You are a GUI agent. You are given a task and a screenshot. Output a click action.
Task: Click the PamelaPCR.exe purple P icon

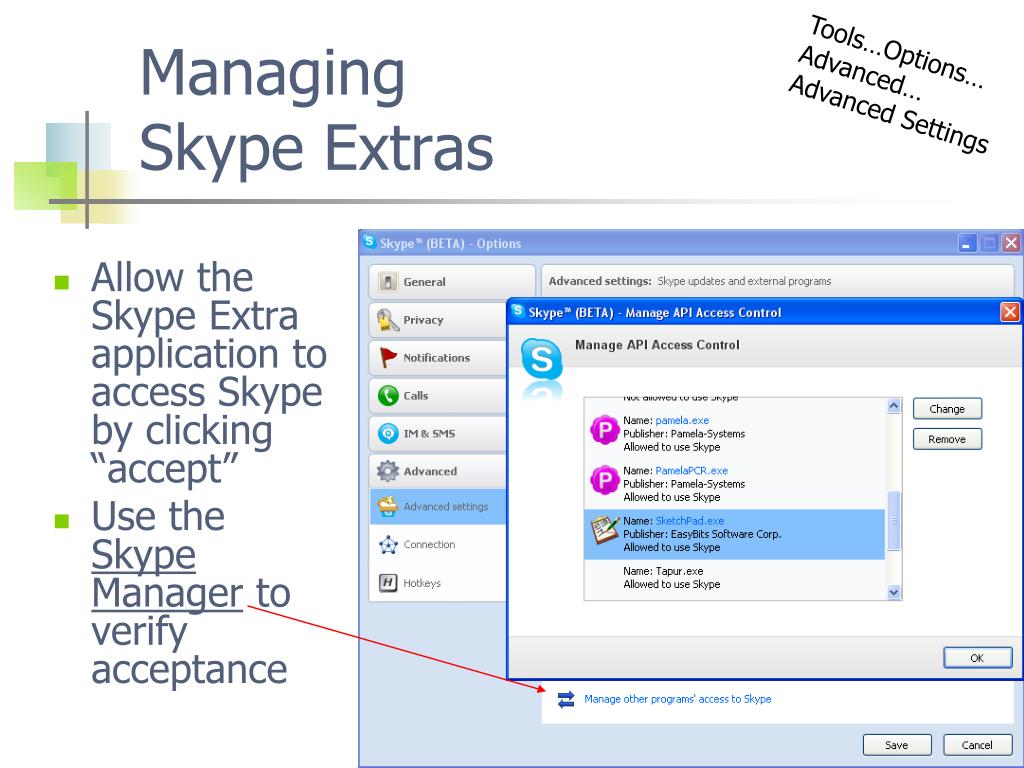(605, 481)
